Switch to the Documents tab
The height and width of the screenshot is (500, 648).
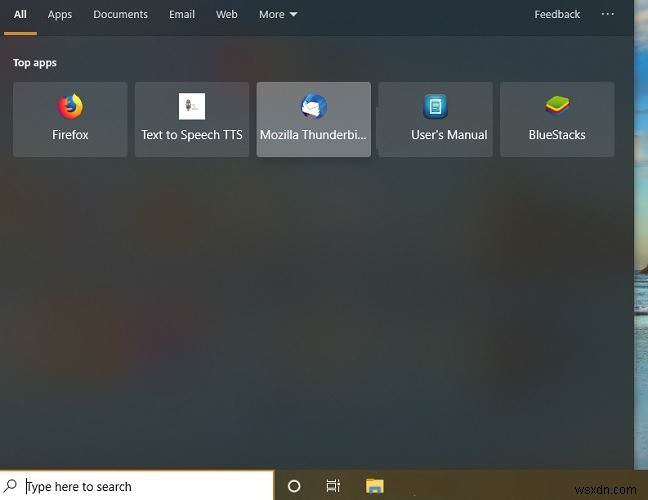120,14
